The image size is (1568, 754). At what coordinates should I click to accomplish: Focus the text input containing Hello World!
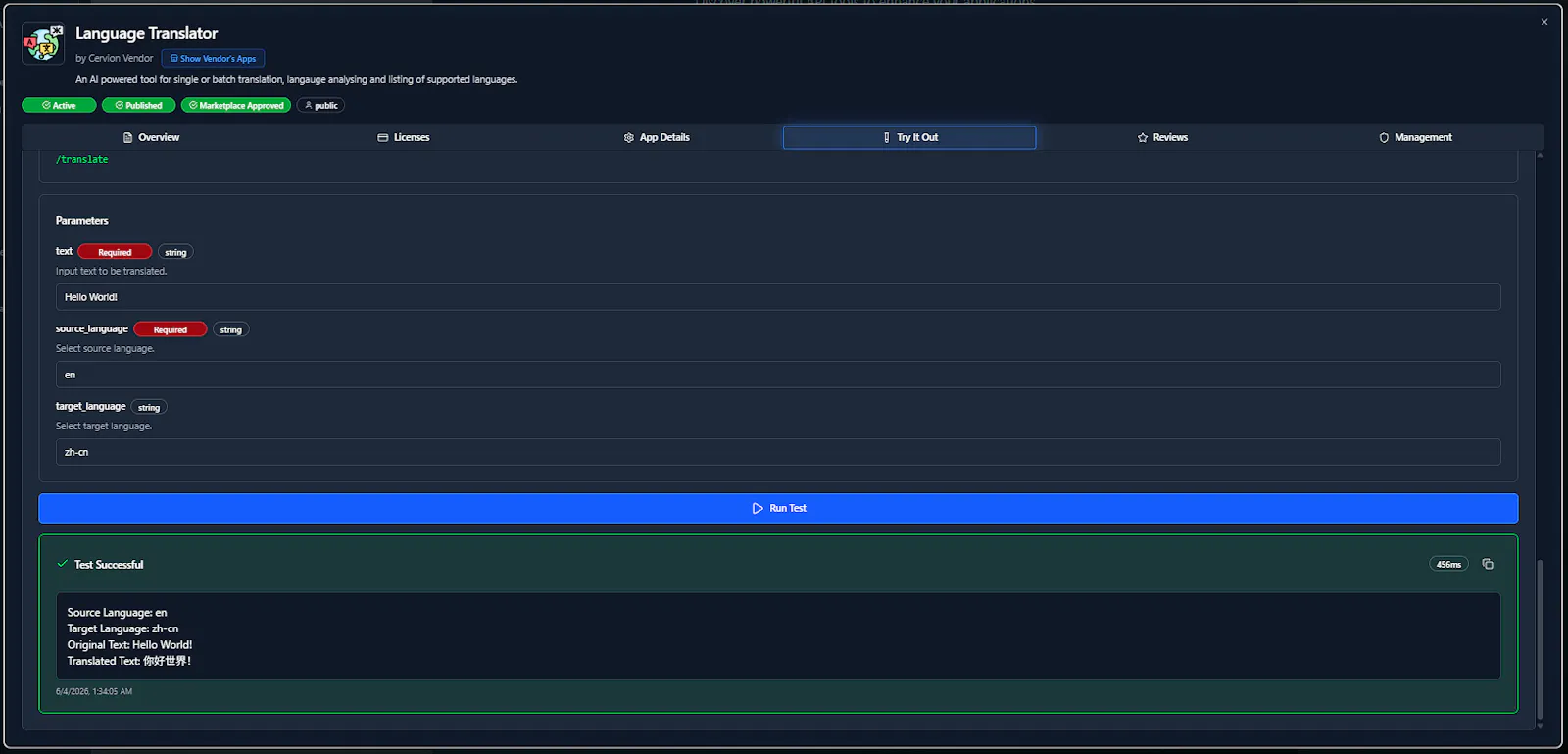point(778,297)
